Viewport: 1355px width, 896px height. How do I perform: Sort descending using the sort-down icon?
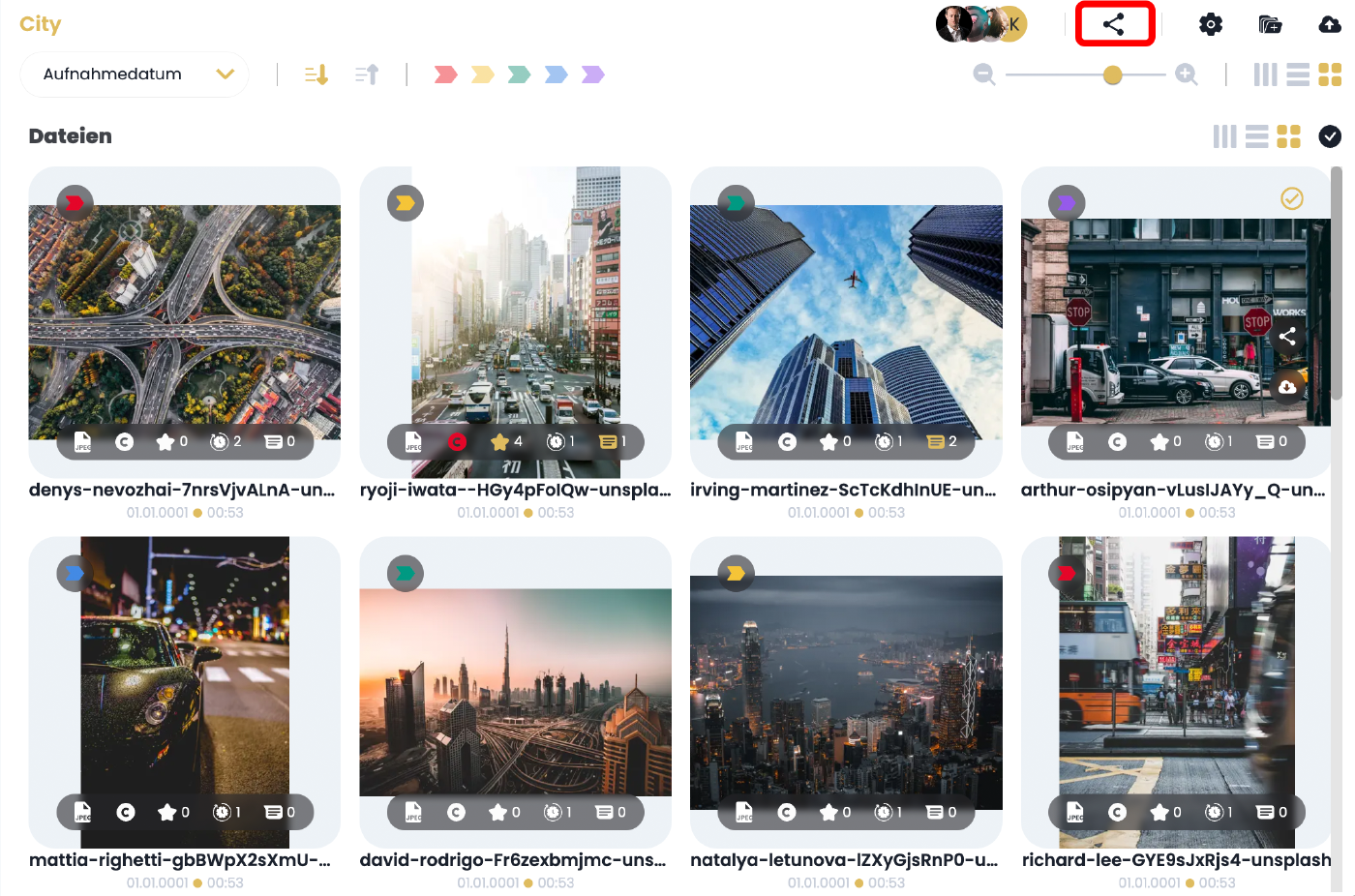click(316, 75)
